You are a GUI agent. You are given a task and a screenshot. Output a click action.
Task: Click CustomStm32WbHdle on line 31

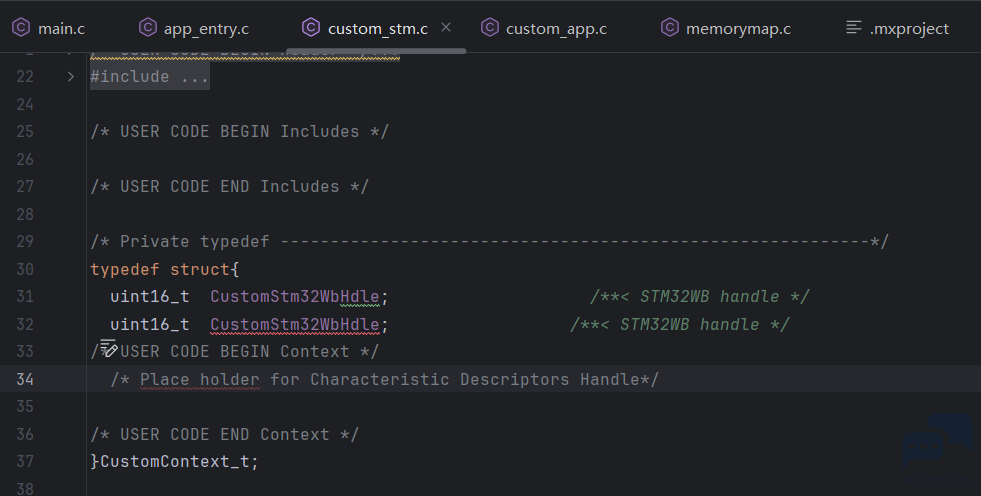(x=295, y=296)
